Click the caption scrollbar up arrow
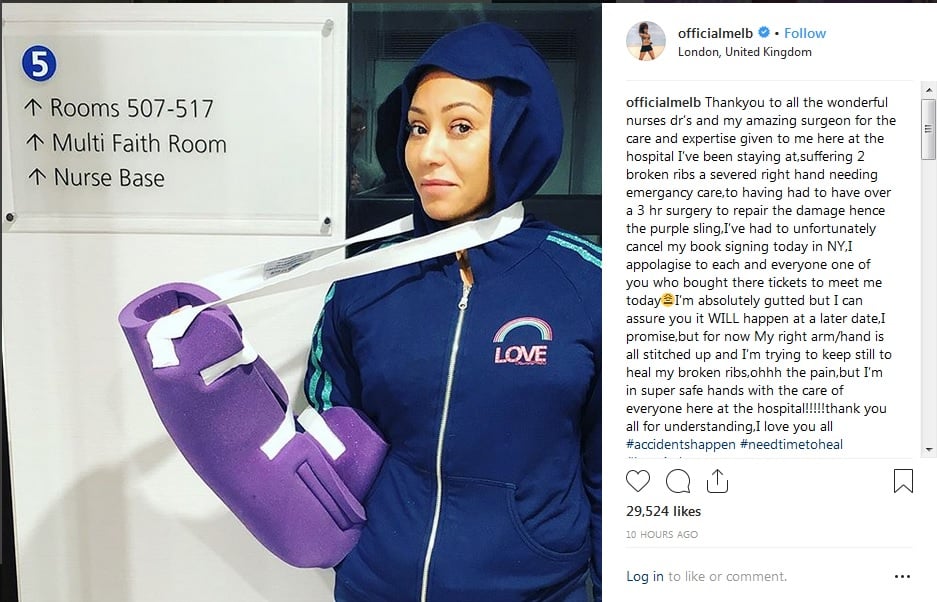 (x=929, y=90)
